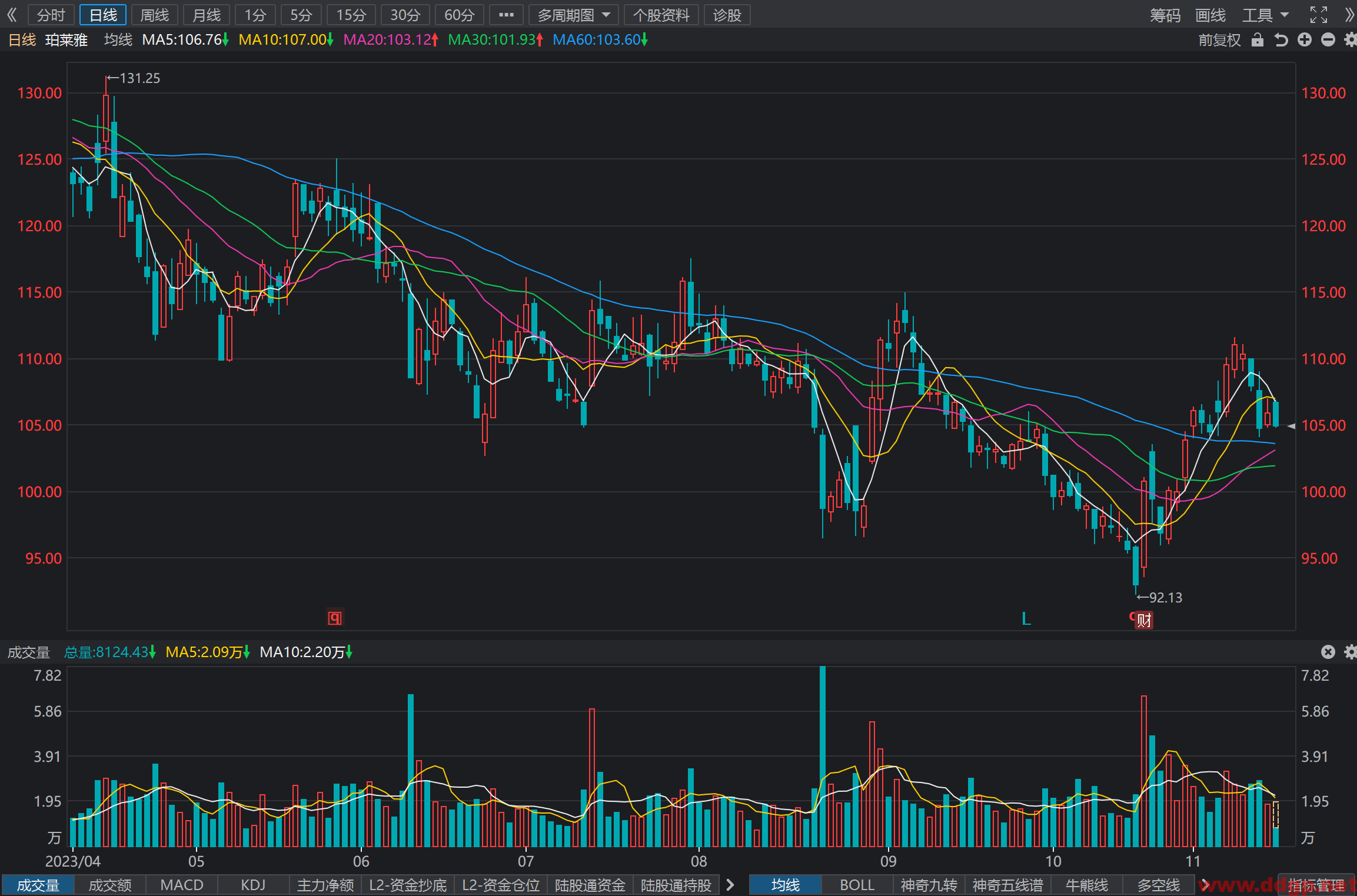Zoom out chart with minus icon
Viewport: 1357px width, 896px height.
pyautogui.click(x=1328, y=40)
